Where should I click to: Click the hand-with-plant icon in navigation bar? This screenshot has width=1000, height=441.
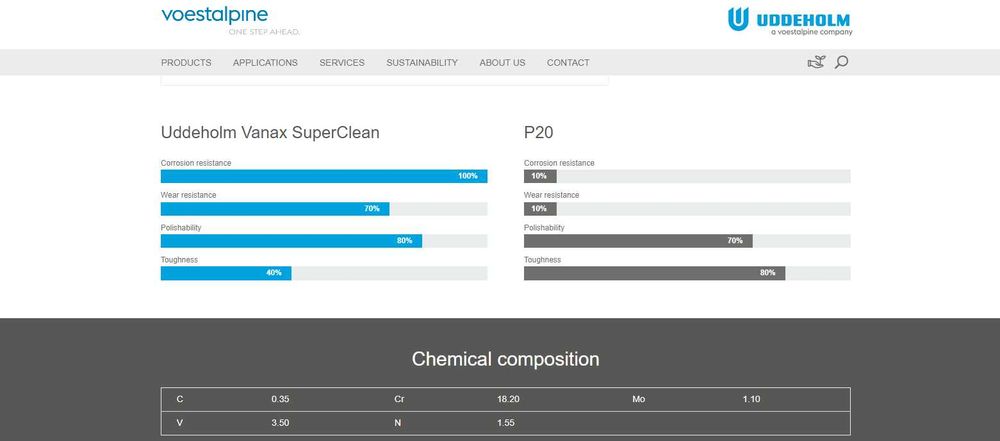click(x=816, y=62)
